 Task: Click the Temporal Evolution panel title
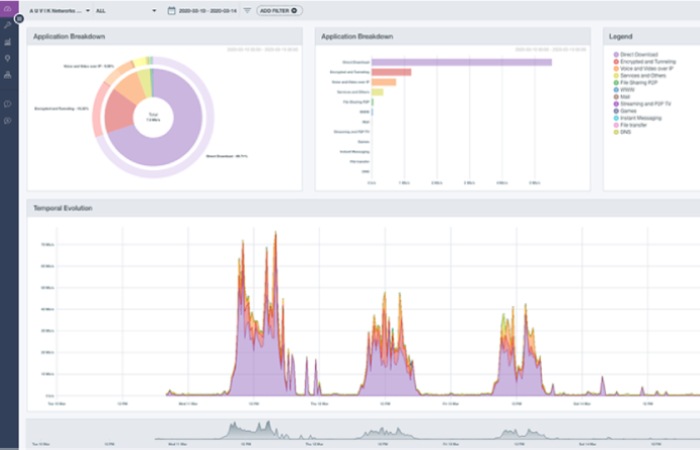[63, 208]
